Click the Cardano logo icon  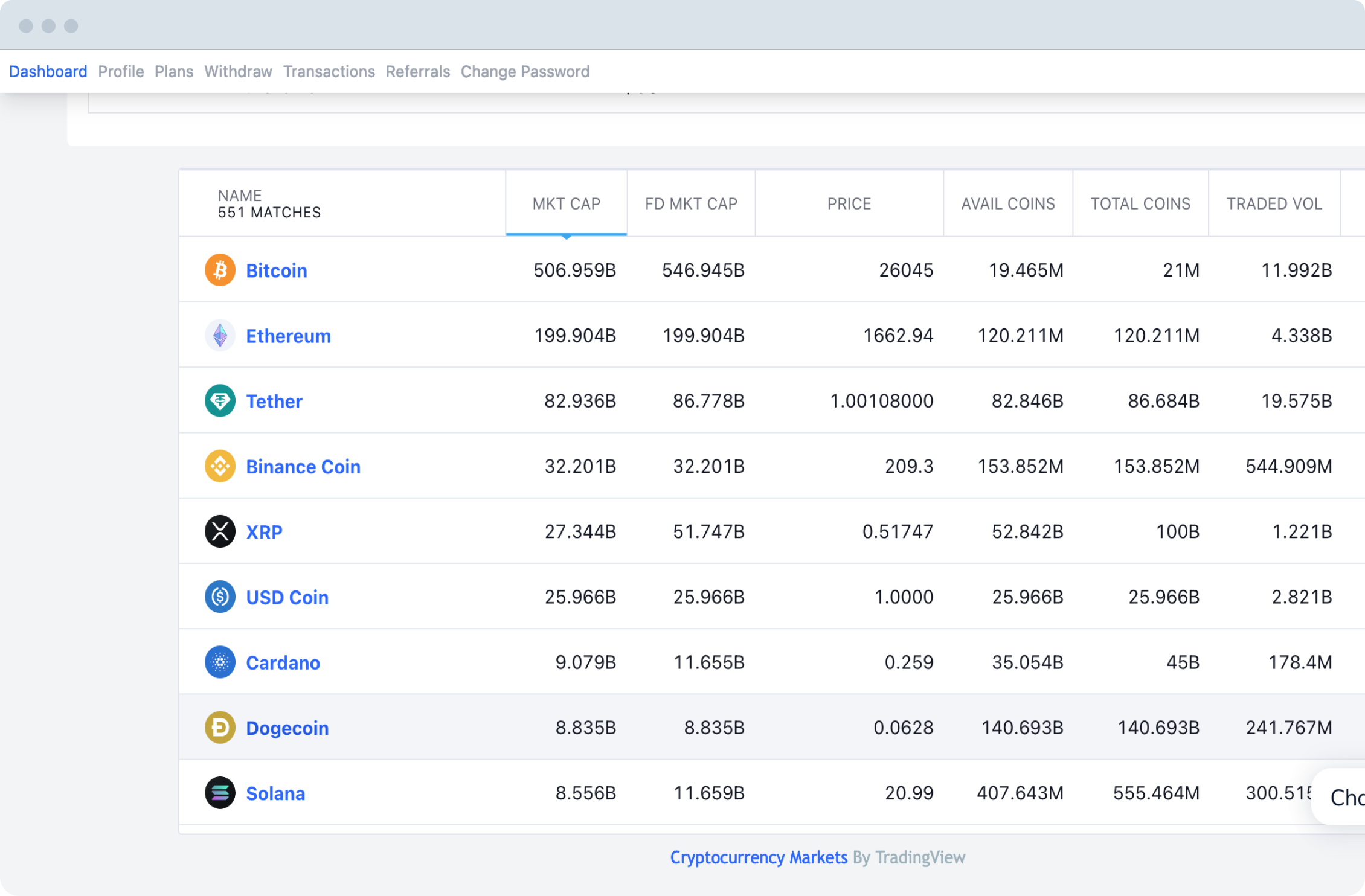220,662
